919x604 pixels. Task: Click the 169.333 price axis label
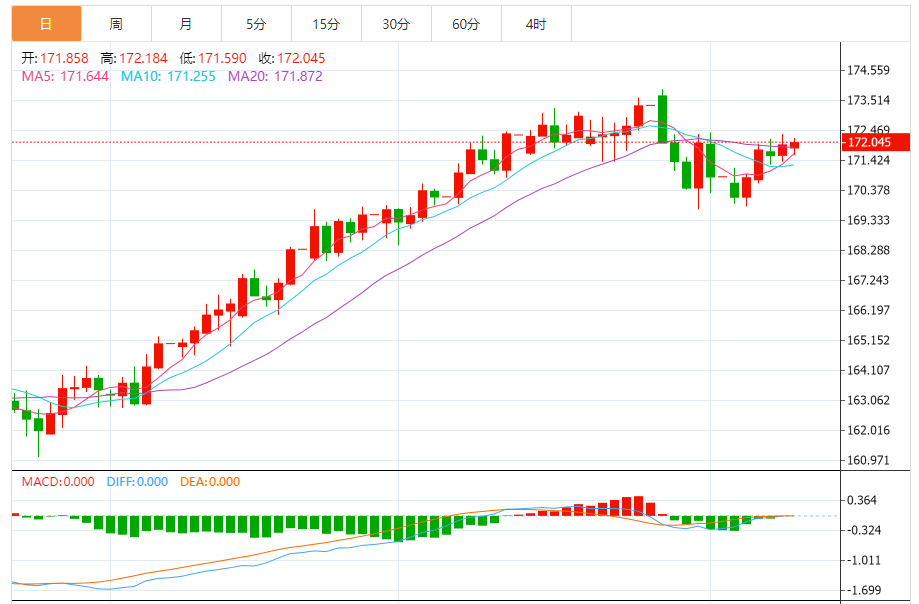tap(869, 220)
